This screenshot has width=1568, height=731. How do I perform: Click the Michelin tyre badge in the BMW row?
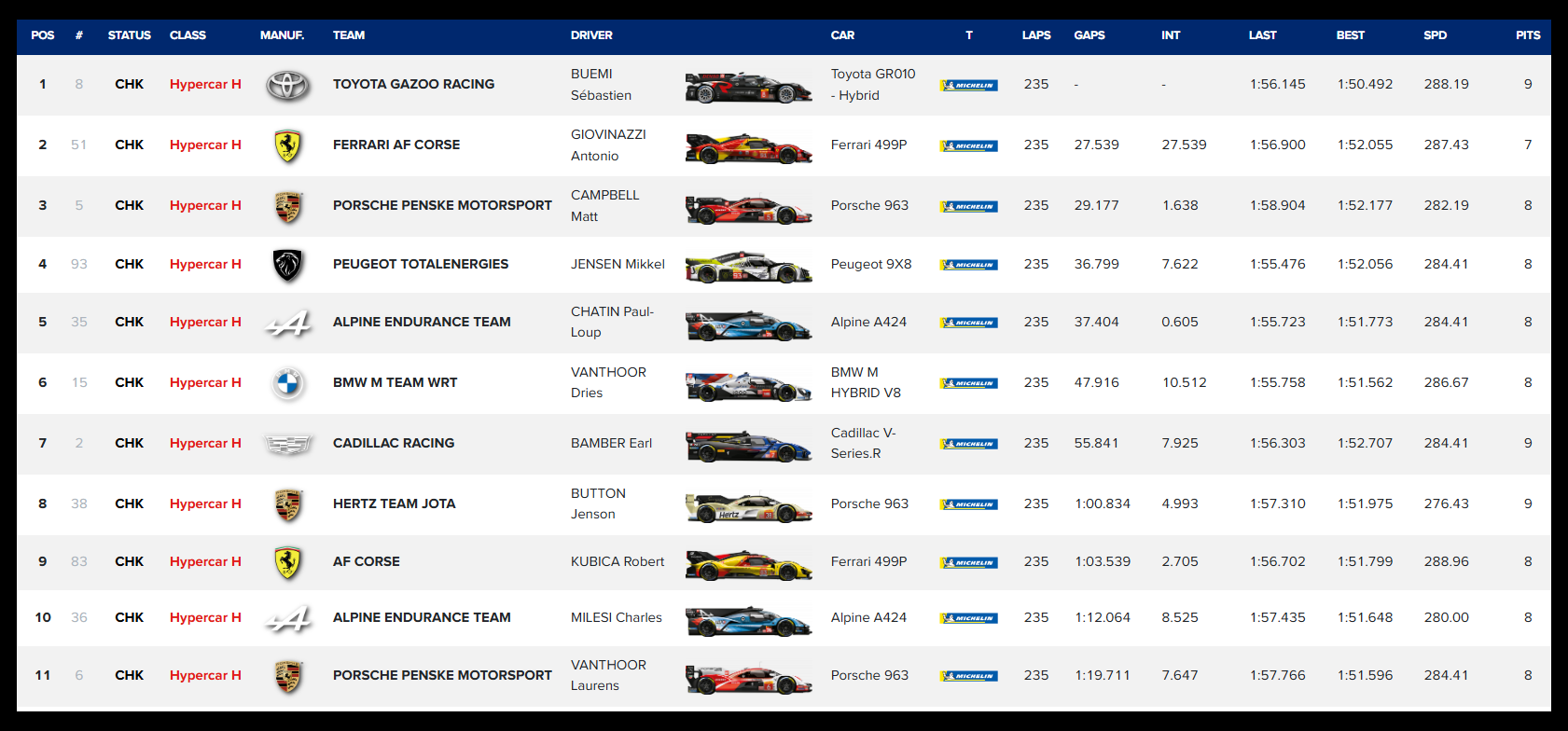[x=969, y=383]
